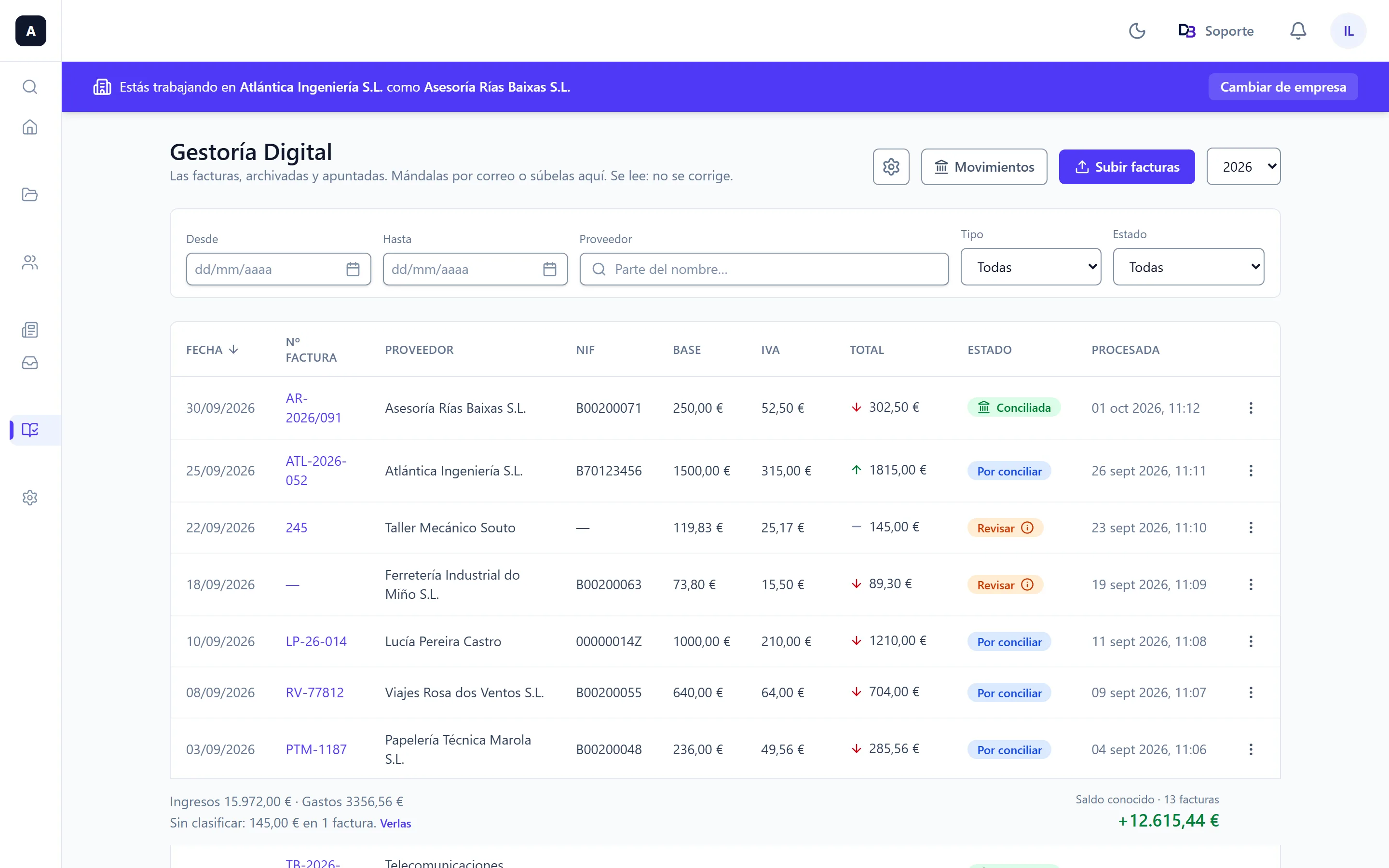1389x868 pixels.
Task: Open invoice AR-2026/091
Action: (313, 408)
